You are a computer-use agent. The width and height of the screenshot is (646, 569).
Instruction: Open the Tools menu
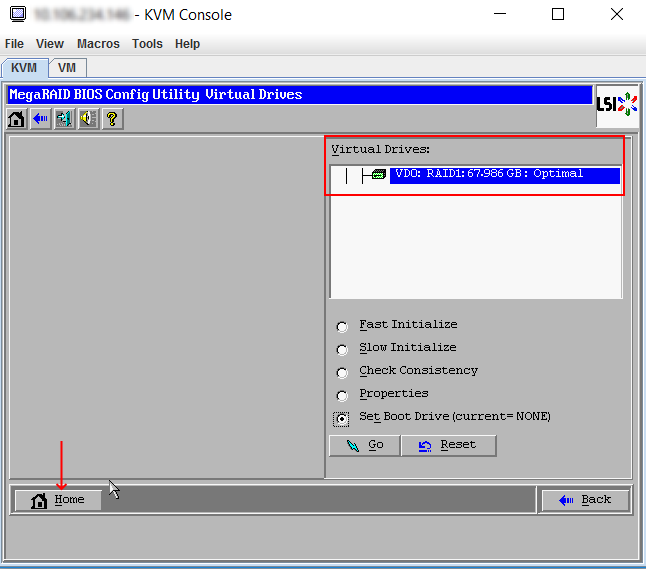(x=147, y=44)
